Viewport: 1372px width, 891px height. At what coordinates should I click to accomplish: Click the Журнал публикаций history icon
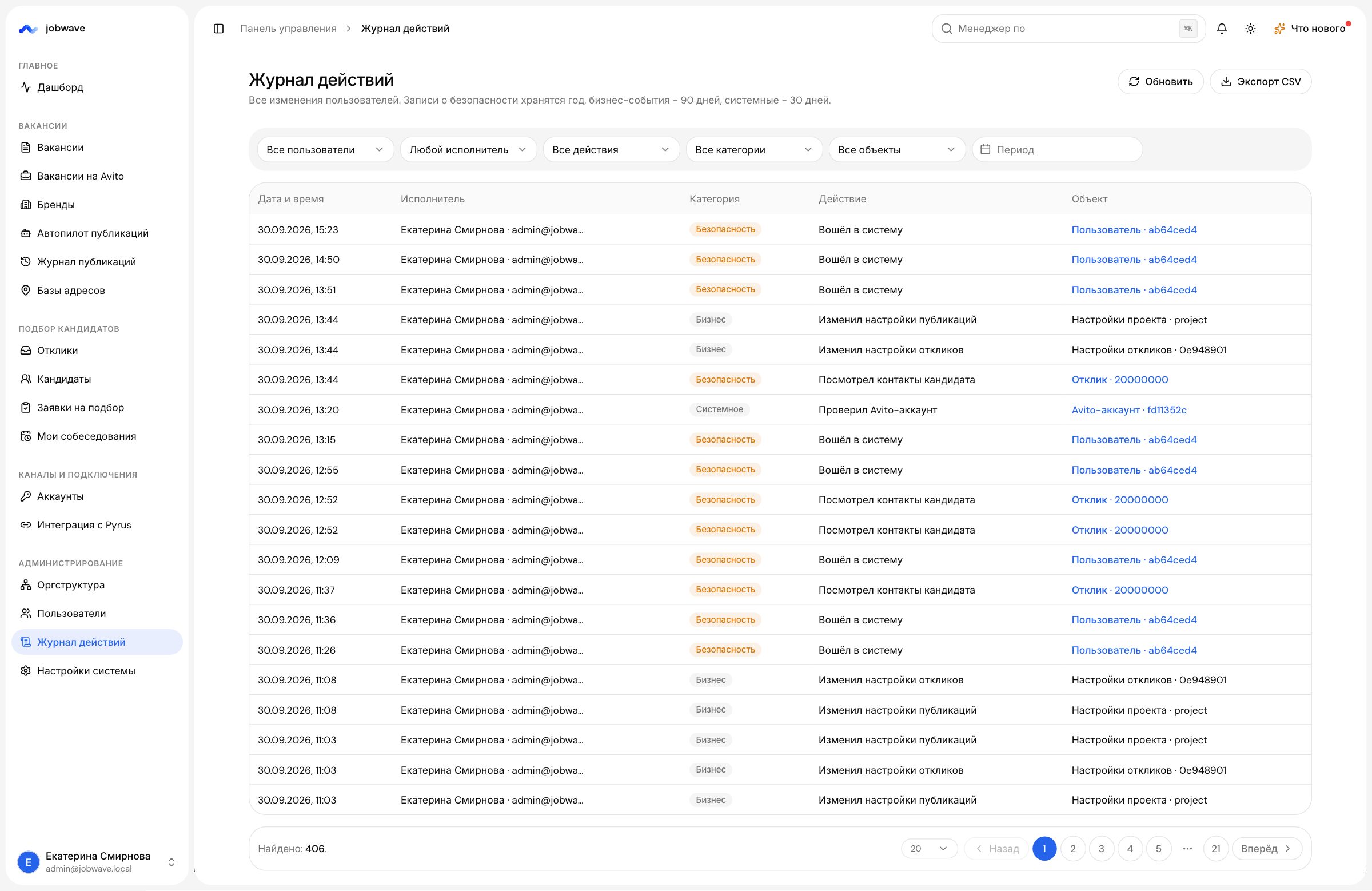tap(25, 261)
